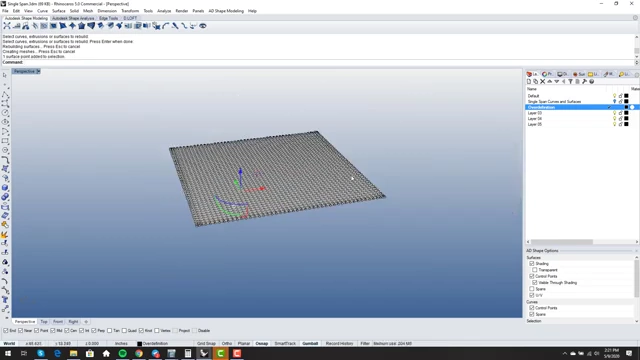This screenshot has height=360, width=640.
Task: Toggle Record History in status bar
Action: (x=340, y=344)
